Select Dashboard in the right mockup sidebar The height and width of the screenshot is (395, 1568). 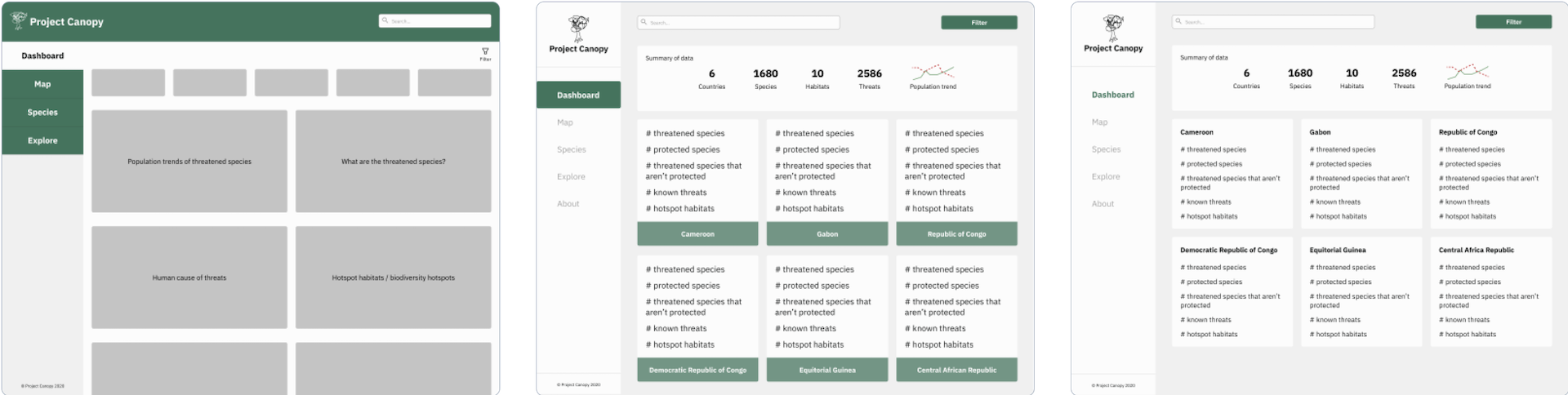1113,95
